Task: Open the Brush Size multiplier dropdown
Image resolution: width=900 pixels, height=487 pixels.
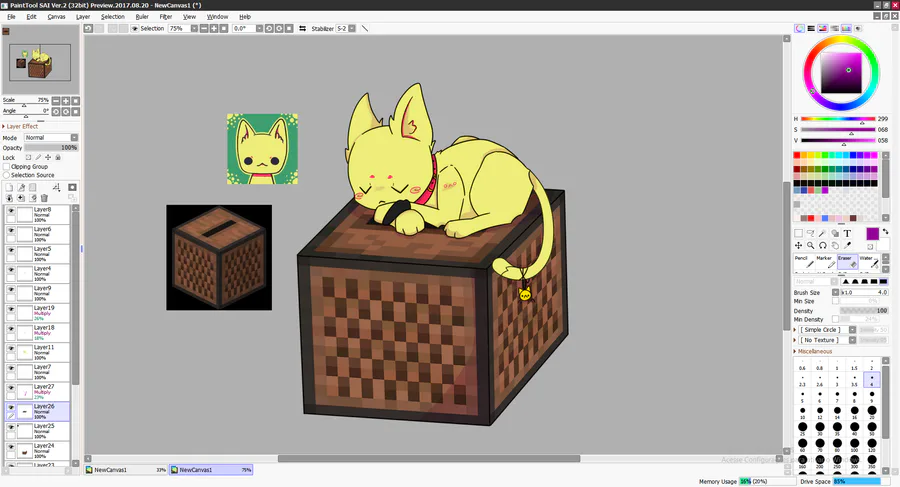Action: 836,292
